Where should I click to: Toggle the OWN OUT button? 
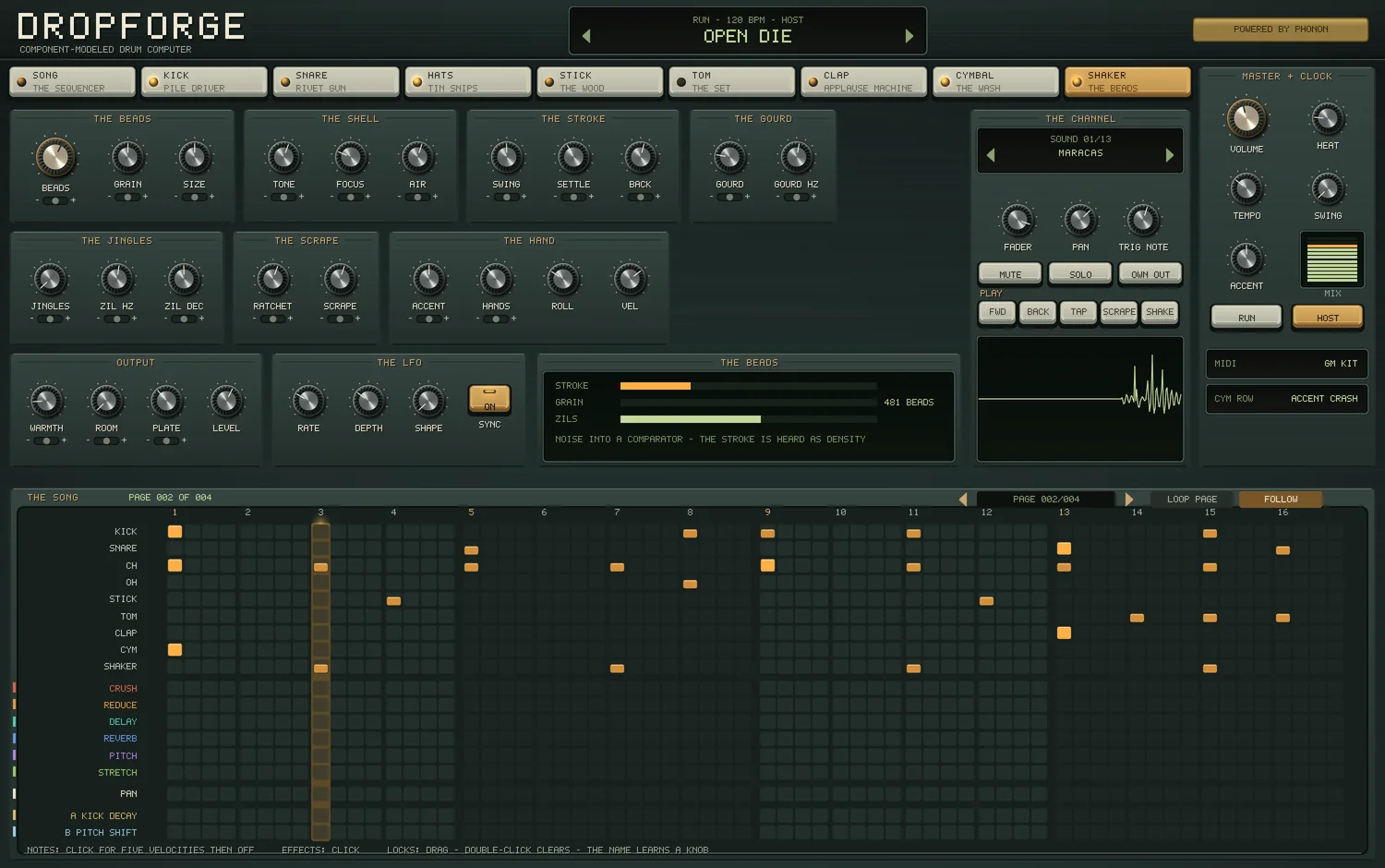pyautogui.click(x=1150, y=274)
